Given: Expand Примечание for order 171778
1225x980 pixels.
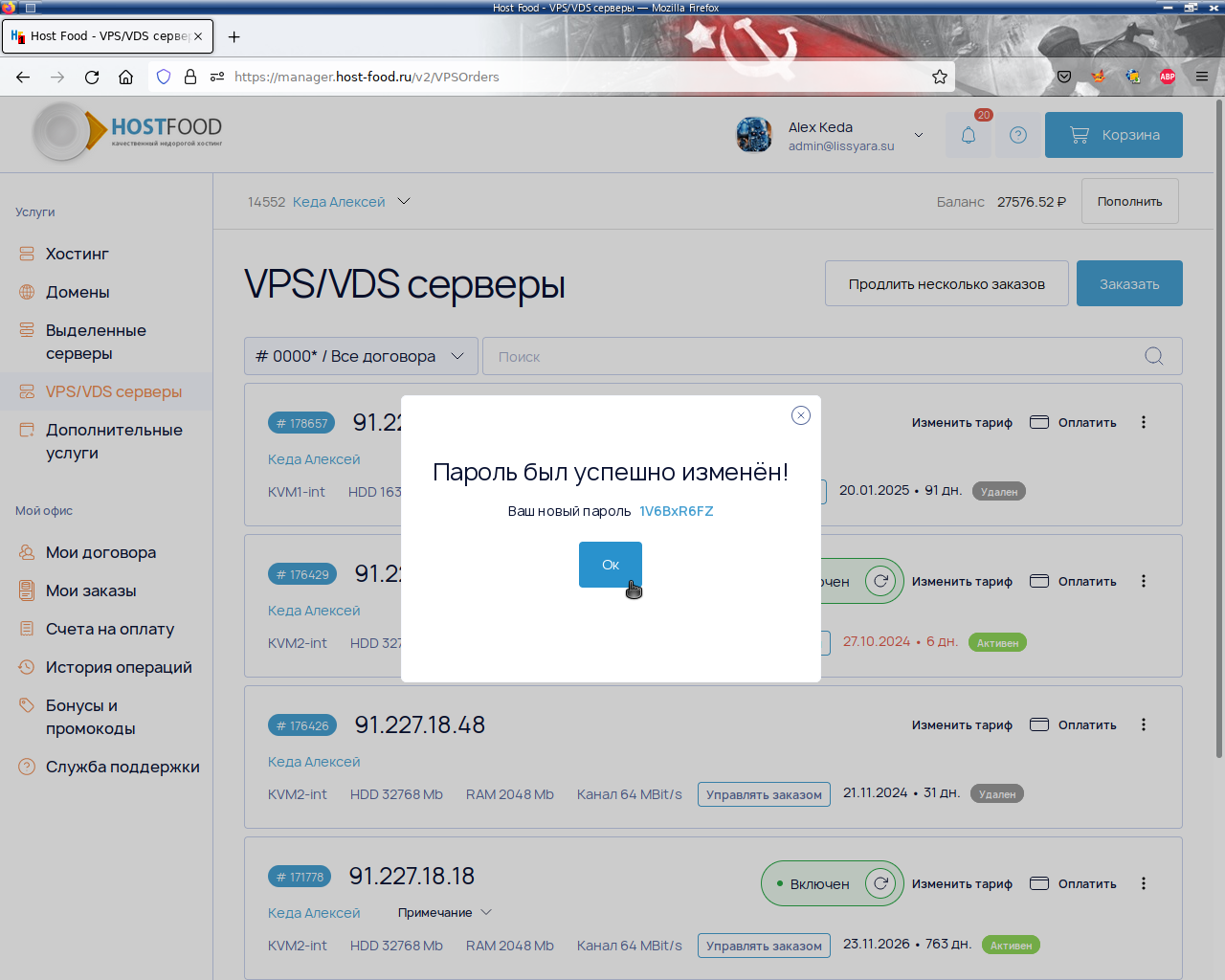Looking at the screenshot, I should pos(445,912).
